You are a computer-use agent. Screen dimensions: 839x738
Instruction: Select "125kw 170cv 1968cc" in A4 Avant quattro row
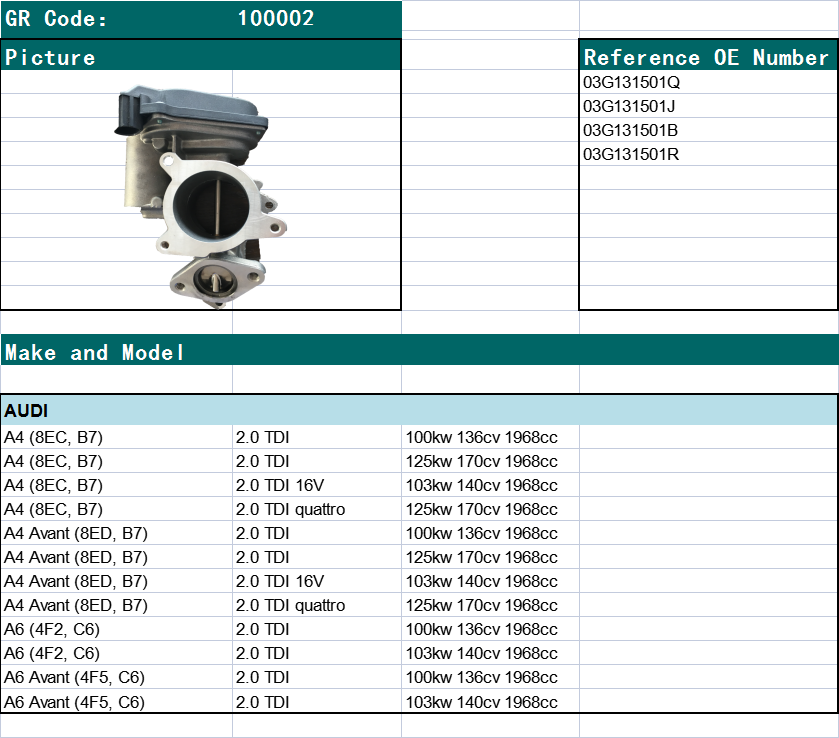(x=482, y=605)
